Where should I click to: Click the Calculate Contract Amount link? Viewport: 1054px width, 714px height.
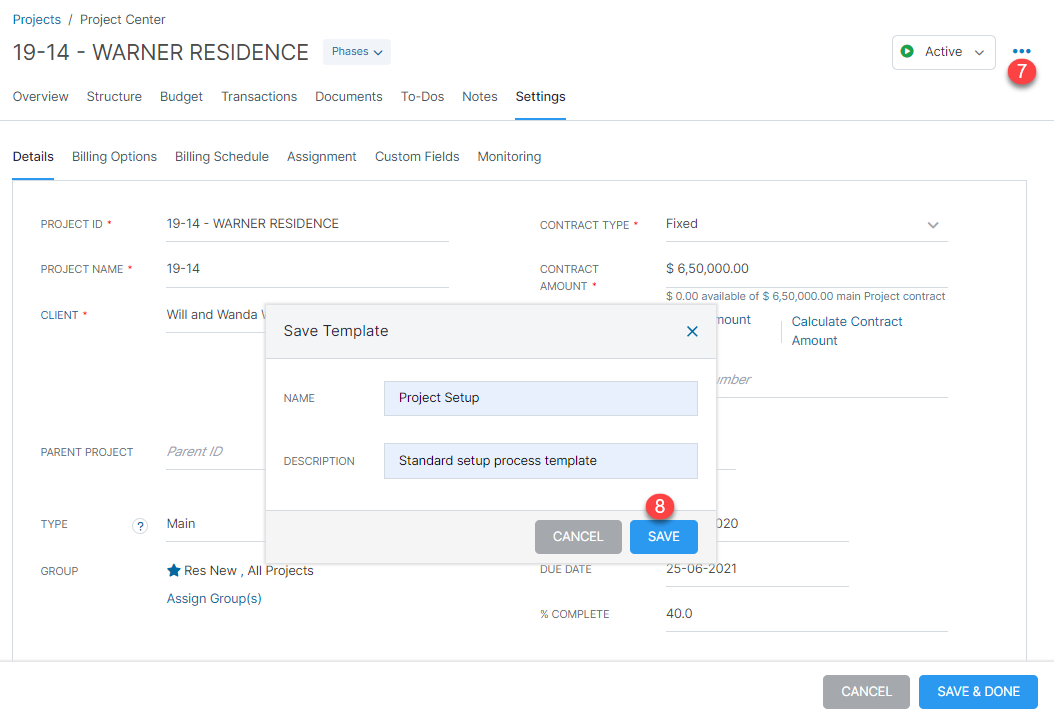(847, 331)
